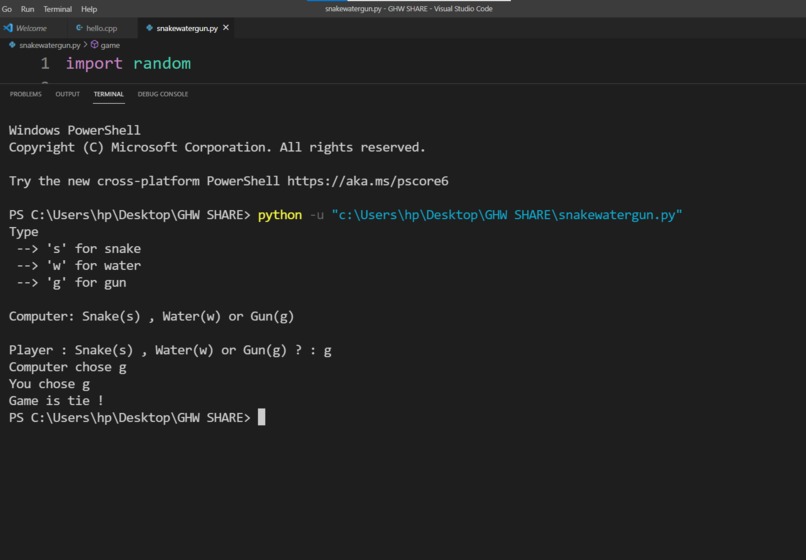The image size is (806, 560).
Task: Click the game symbol cube icon in the breadcrumb
Action: tap(94, 45)
